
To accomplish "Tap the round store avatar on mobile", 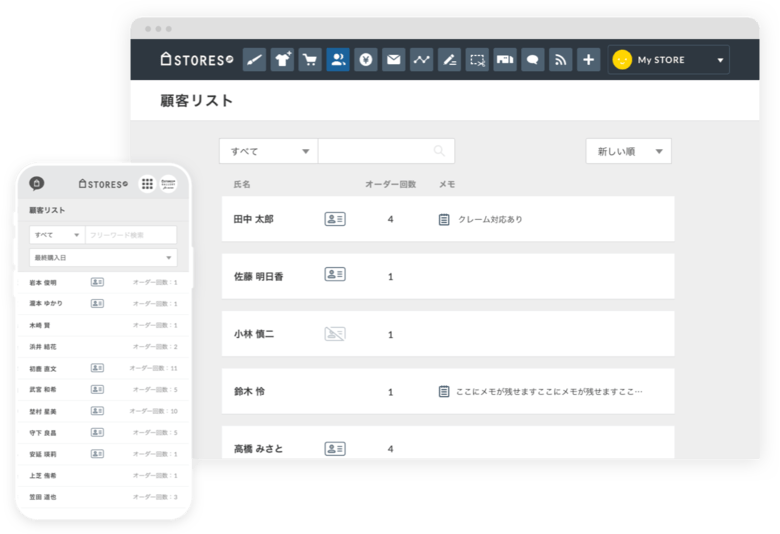I will [168, 184].
